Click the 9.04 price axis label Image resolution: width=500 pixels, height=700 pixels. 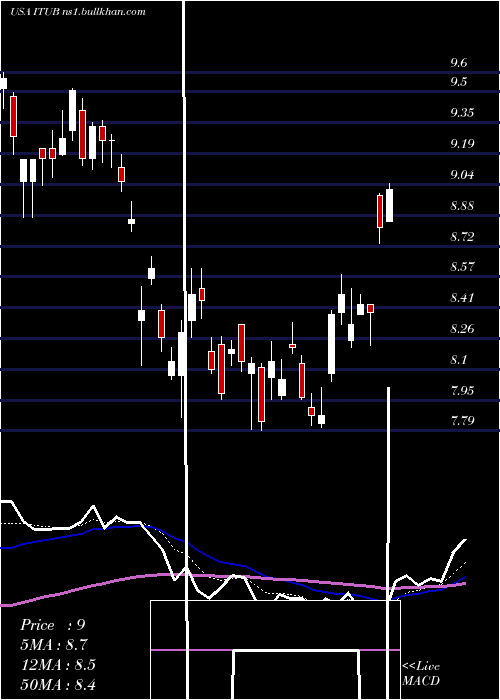click(462, 175)
